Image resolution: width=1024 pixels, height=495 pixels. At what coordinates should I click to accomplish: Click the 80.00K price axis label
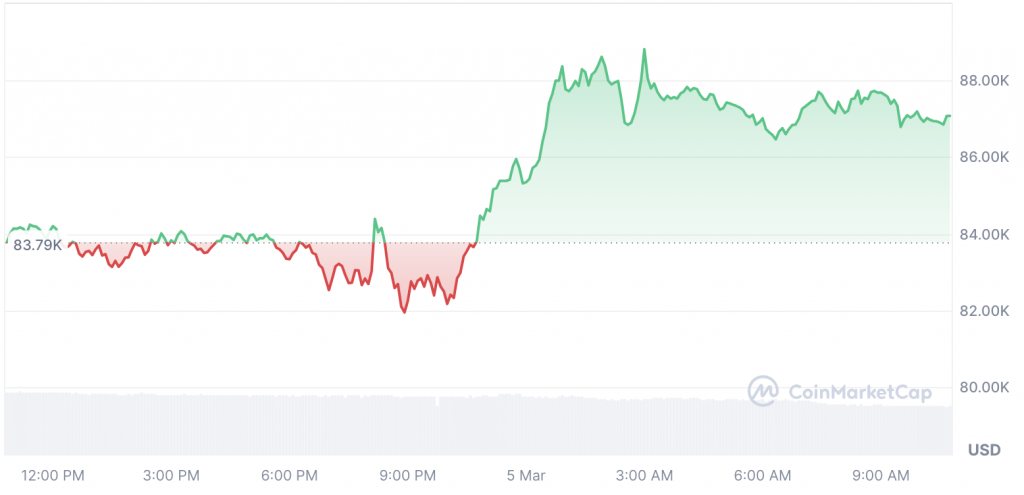[x=984, y=387]
